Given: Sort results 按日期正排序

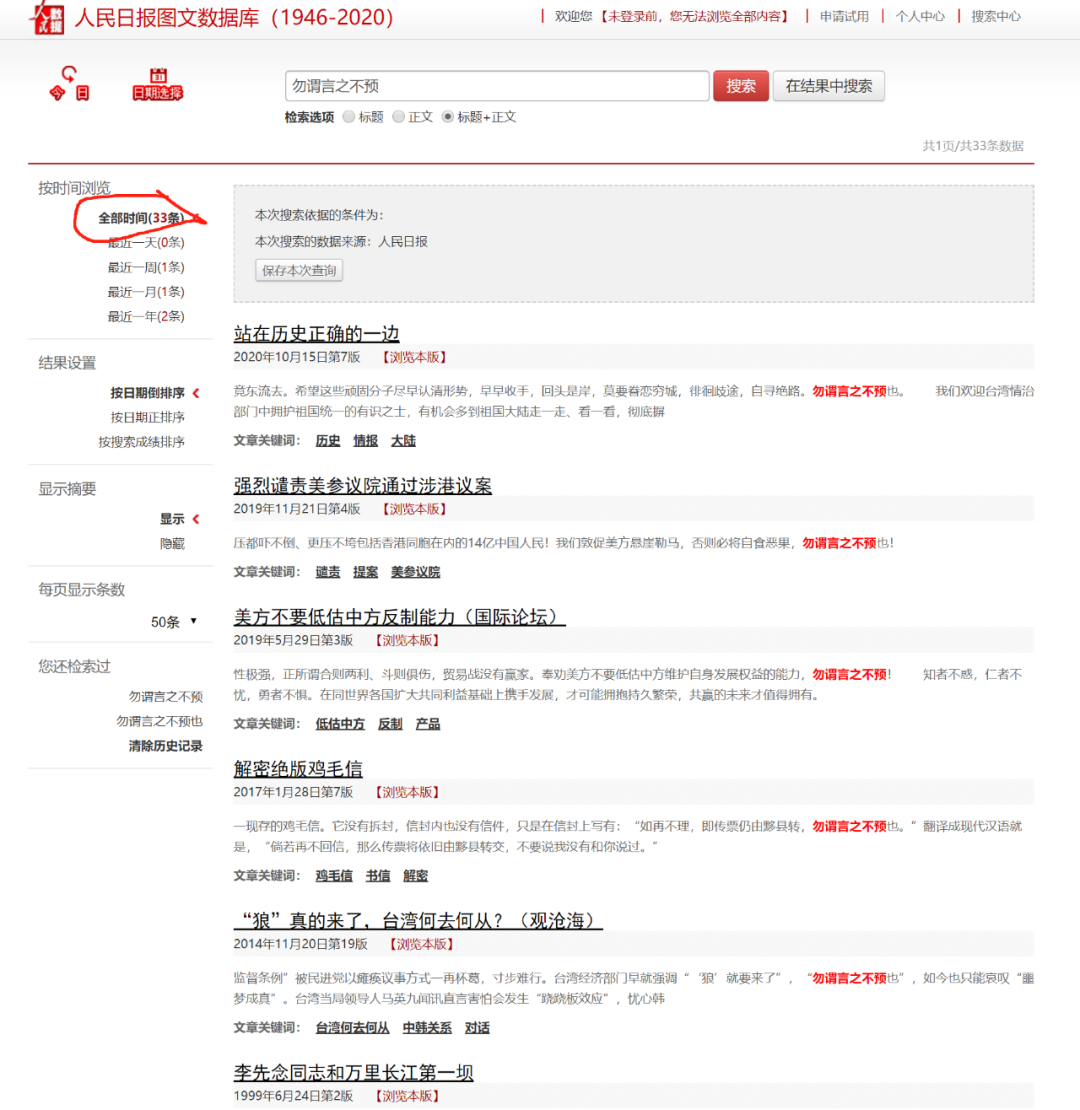Looking at the screenshot, I should pos(147,417).
